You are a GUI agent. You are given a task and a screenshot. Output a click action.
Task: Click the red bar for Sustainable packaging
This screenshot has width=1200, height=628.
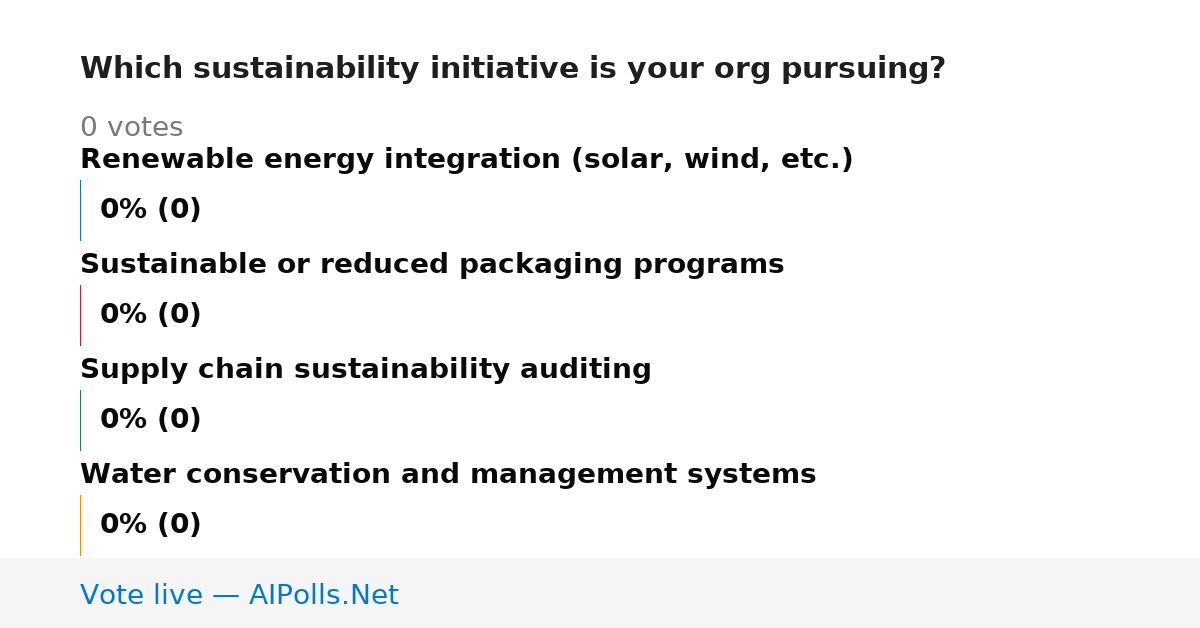(x=80, y=315)
